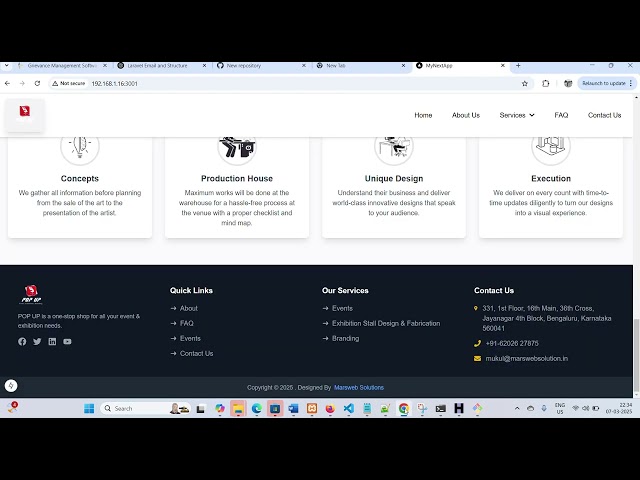Click Events under Our Services
This screenshot has height=480, width=640.
click(x=342, y=308)
